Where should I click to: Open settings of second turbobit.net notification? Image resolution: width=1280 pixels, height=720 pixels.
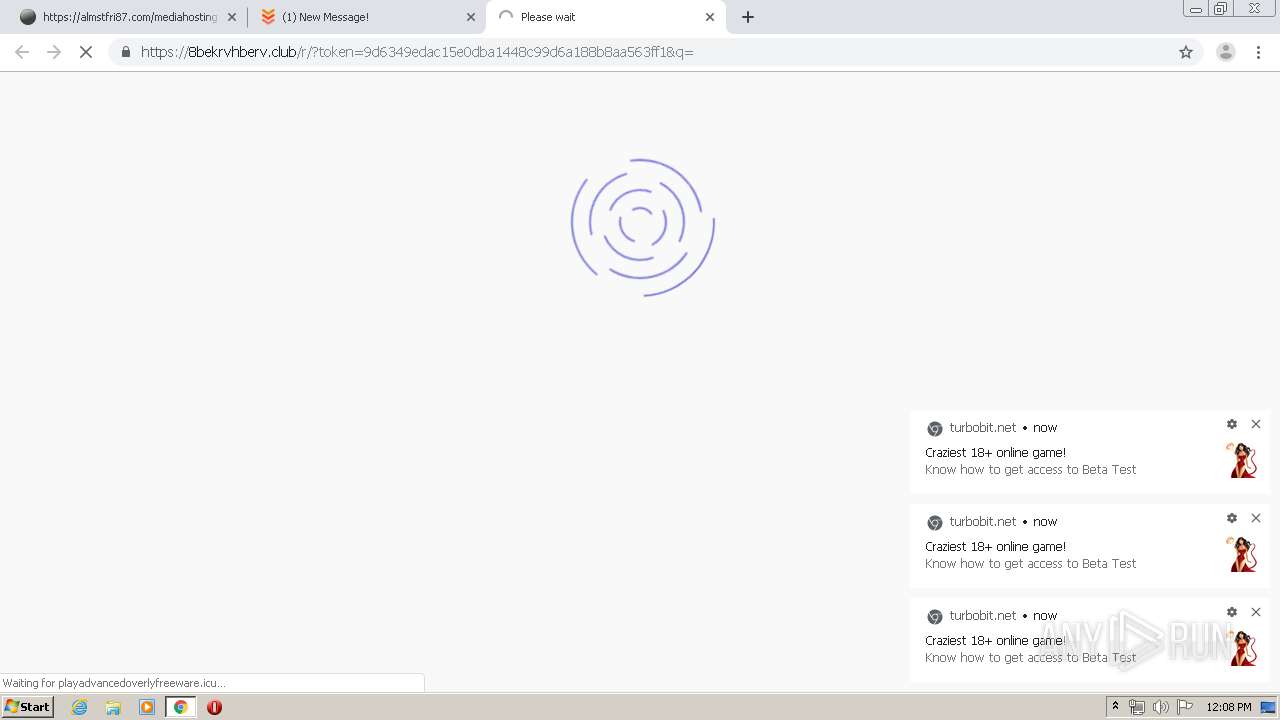coord(1232,518)
